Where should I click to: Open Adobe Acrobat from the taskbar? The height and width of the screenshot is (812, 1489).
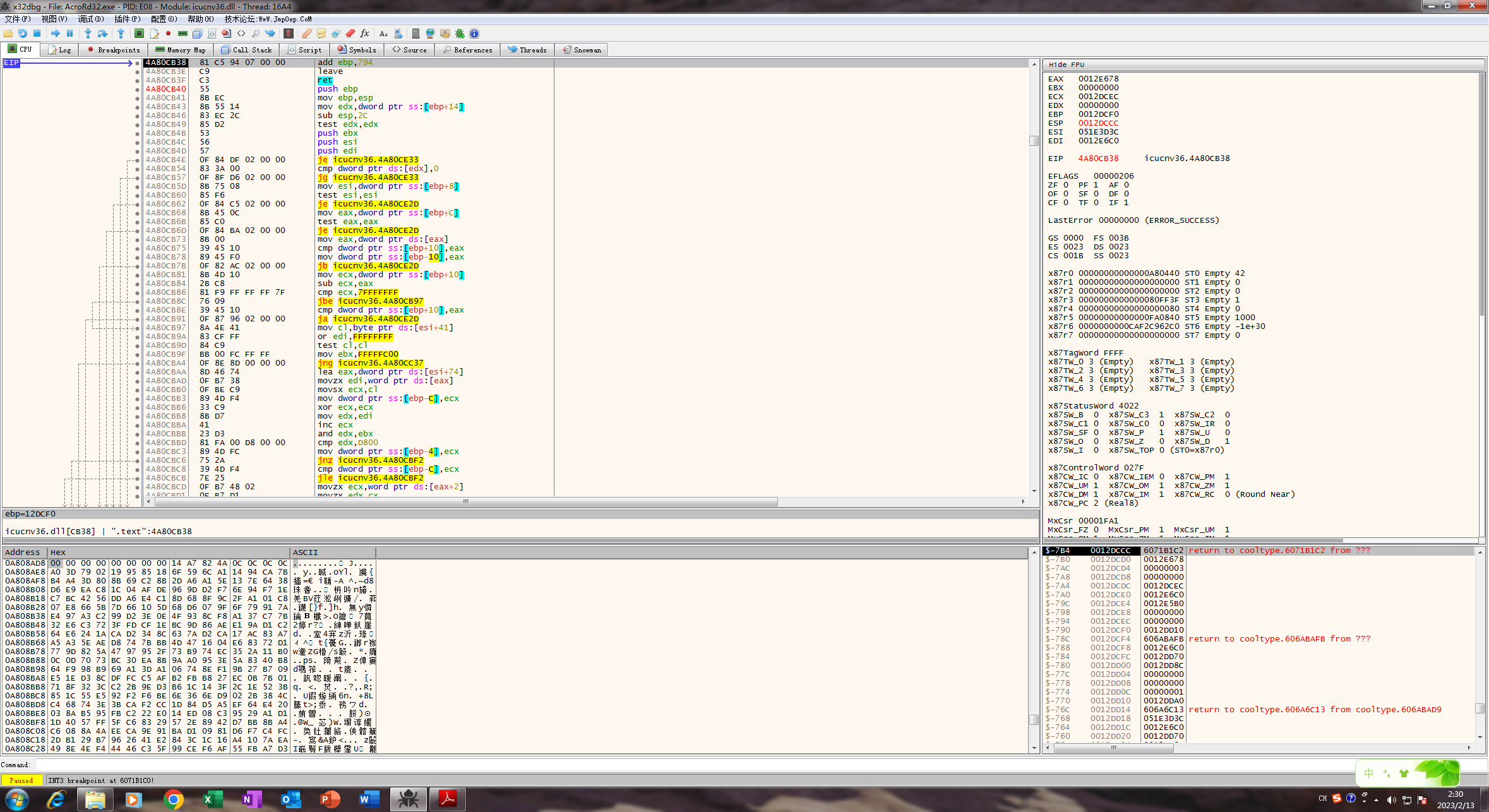[x=447, y=799]
